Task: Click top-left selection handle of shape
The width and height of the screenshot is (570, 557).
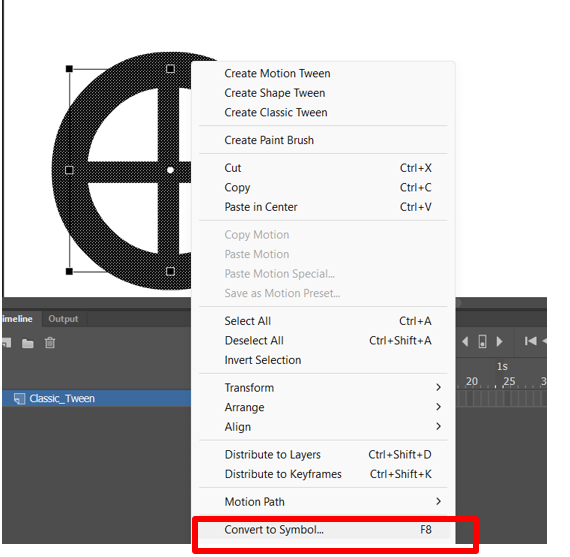Action: (x=69, y=69)
